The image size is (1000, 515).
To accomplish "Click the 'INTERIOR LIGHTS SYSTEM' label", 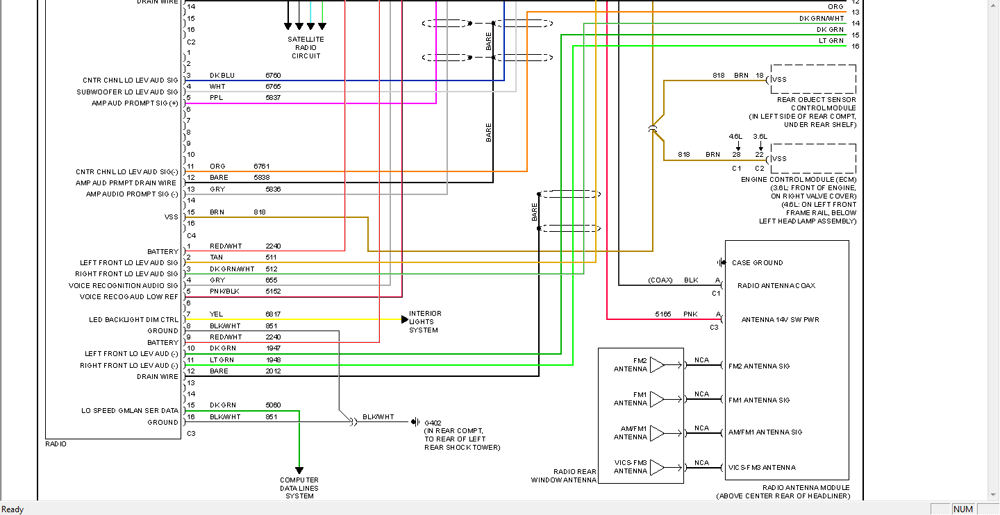I will pos(425,322).
